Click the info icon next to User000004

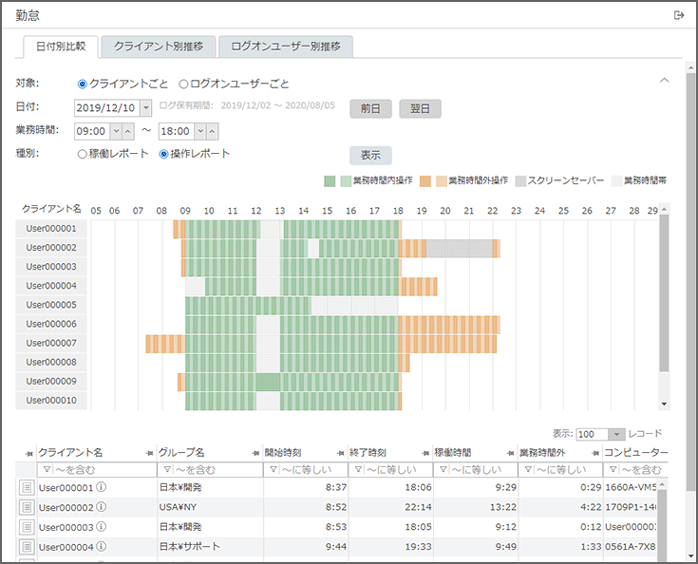pyautogui.click(x=101, y=546)
